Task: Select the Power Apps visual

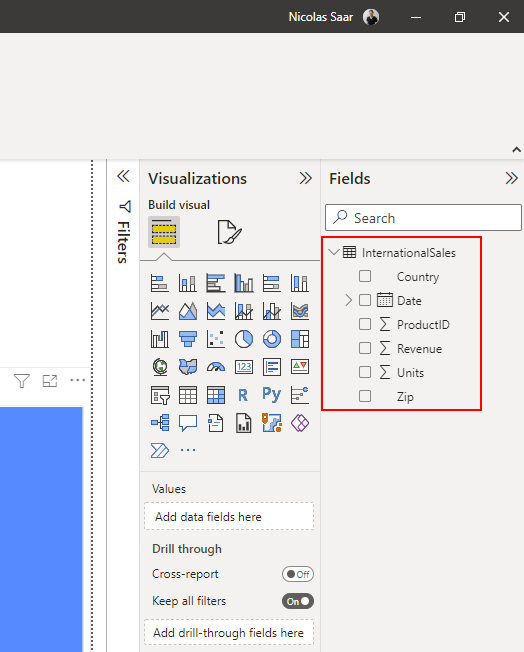Action: [300, 423]
